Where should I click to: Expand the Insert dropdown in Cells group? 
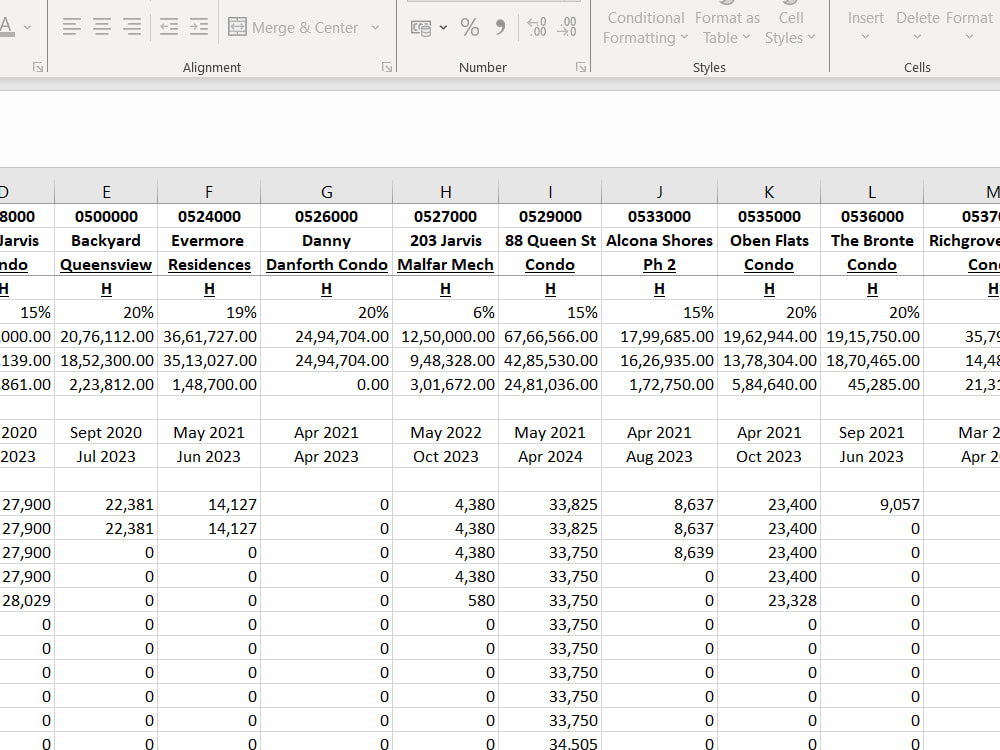coord(865,27)
